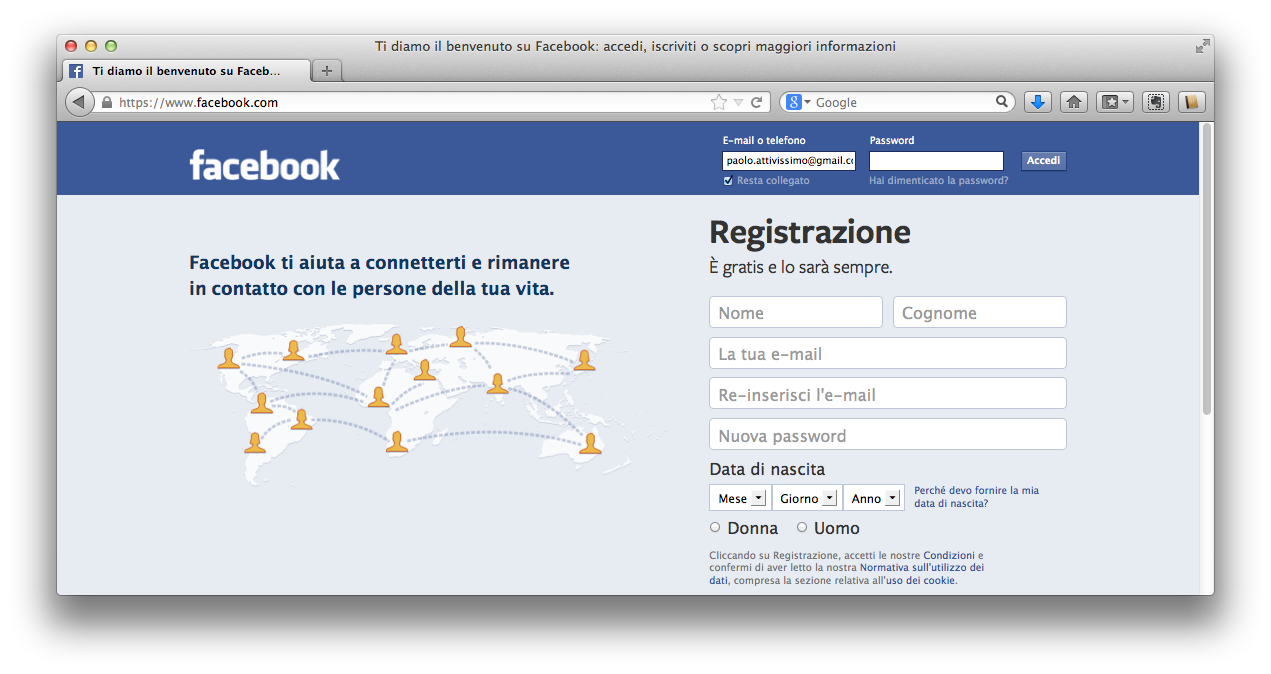Open the URL history dropdown arrow
This screenshot has width=1271, height=674.
tap(738, 102)
